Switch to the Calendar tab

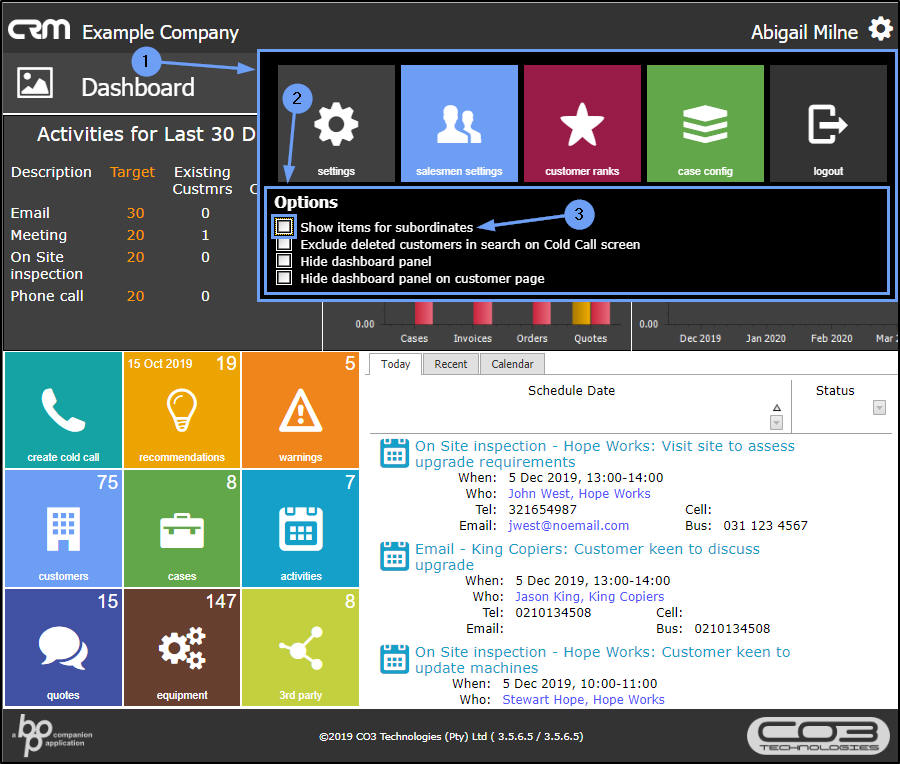pyautogui.click(x=512, y=364)
